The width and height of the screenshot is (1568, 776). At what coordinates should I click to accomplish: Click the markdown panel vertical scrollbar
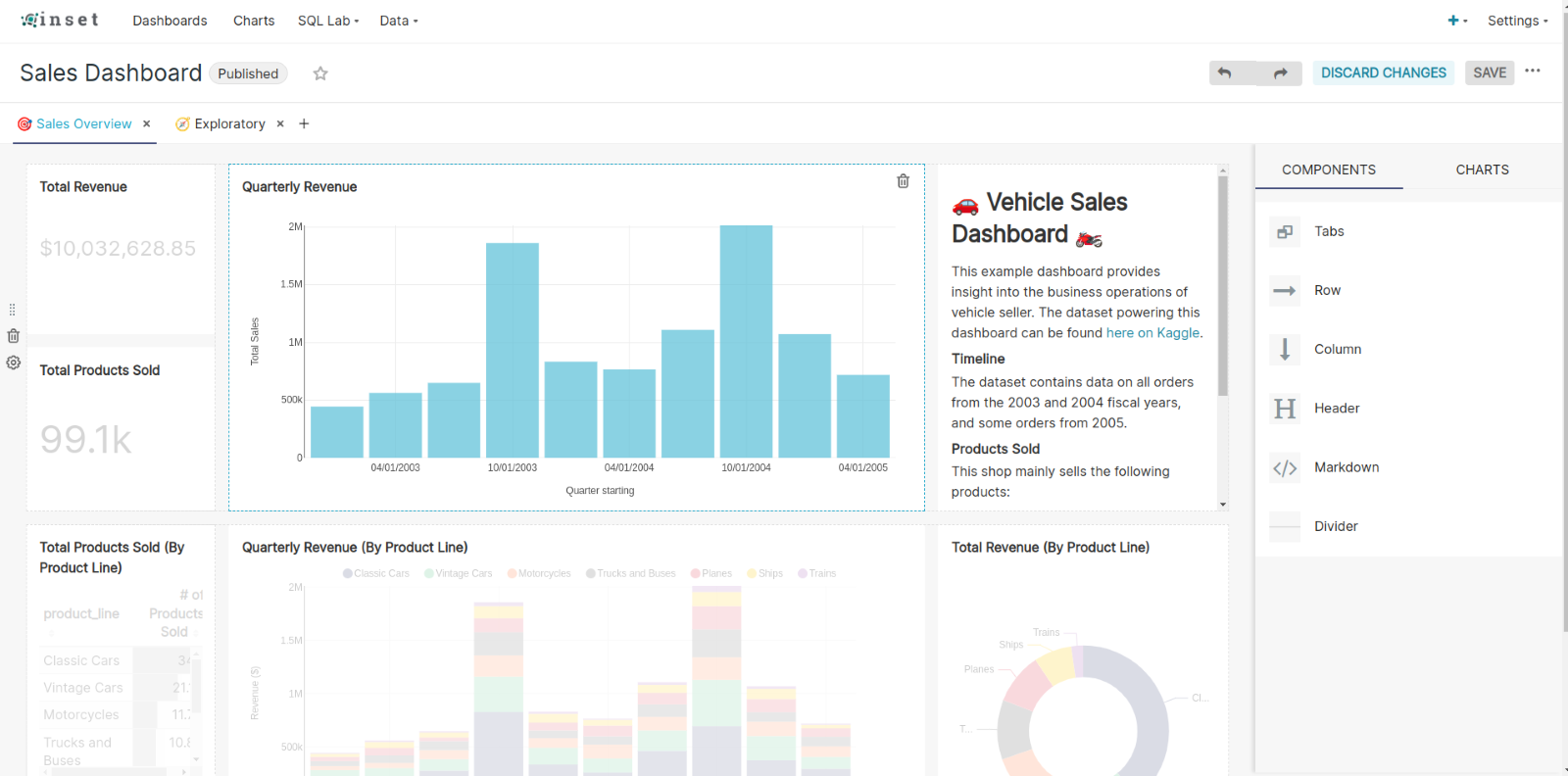[x=1223, y=285]
